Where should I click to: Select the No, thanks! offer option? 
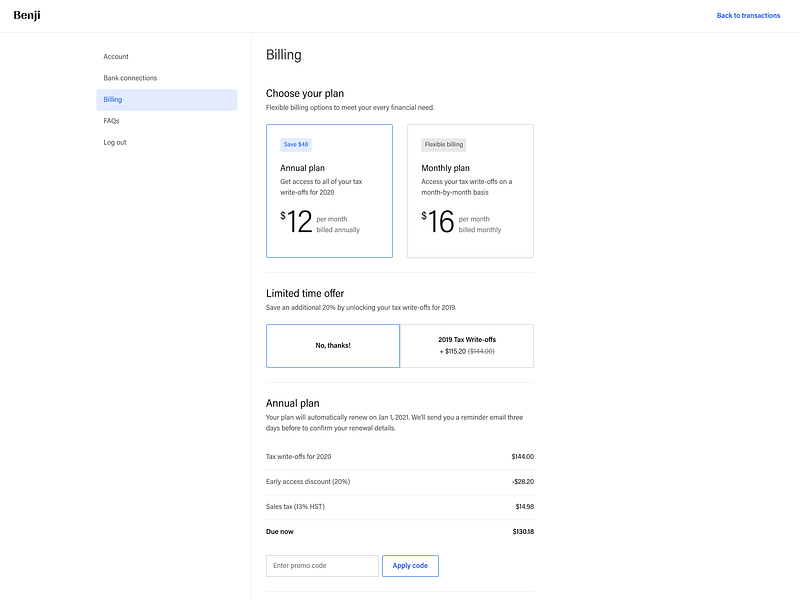click(333, 346)
